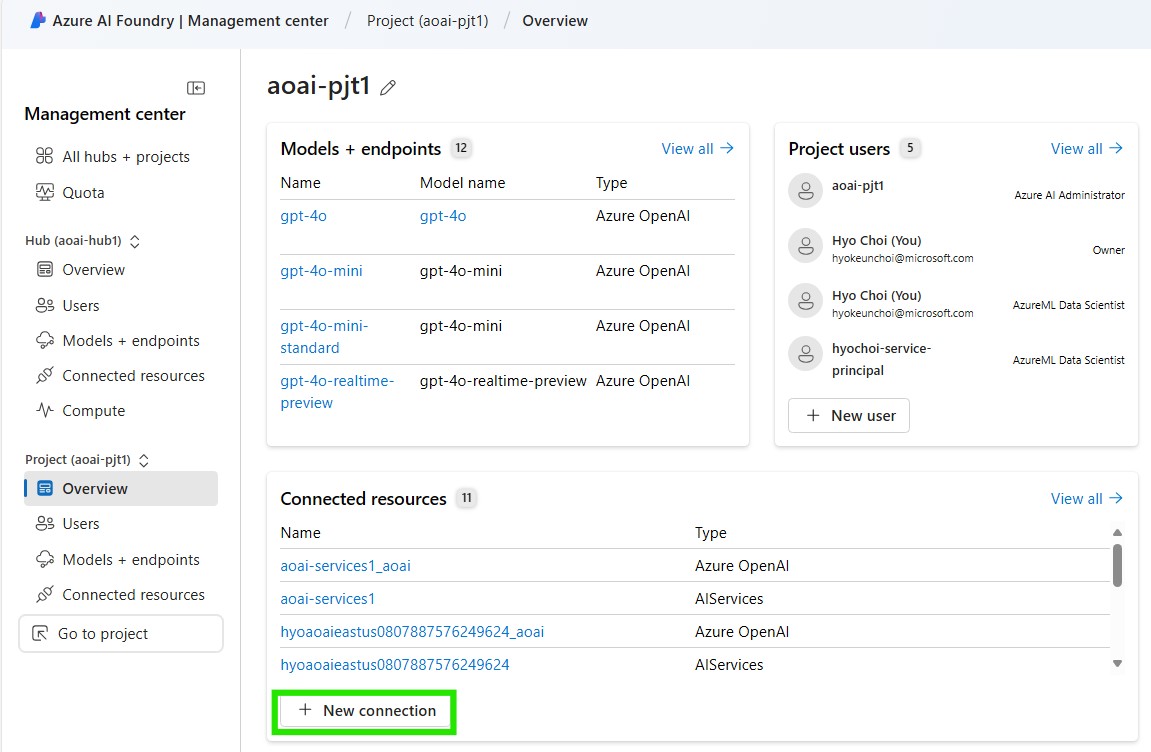Collapse the sidebar using the panel toggle icon
Image resolution: width=1151 pixels, height=752 pixels.
[196, 88]
